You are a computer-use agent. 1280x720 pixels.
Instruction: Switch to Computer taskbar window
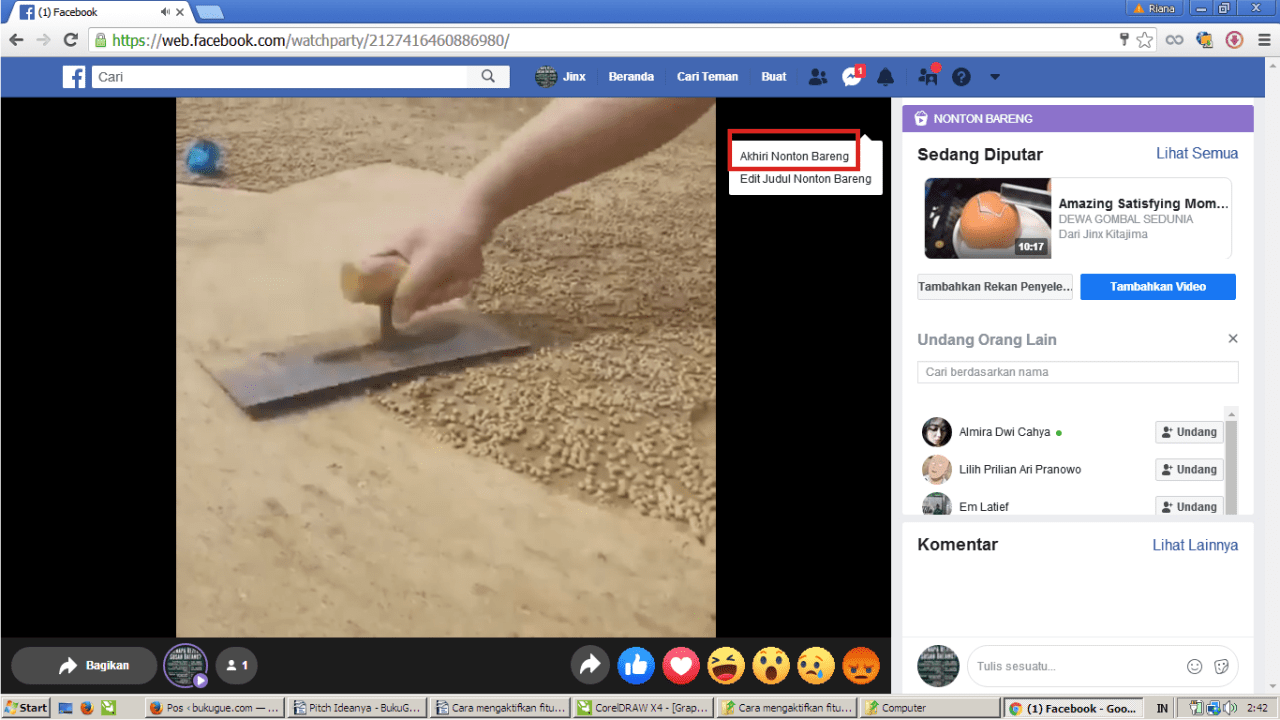coord(928,708)
